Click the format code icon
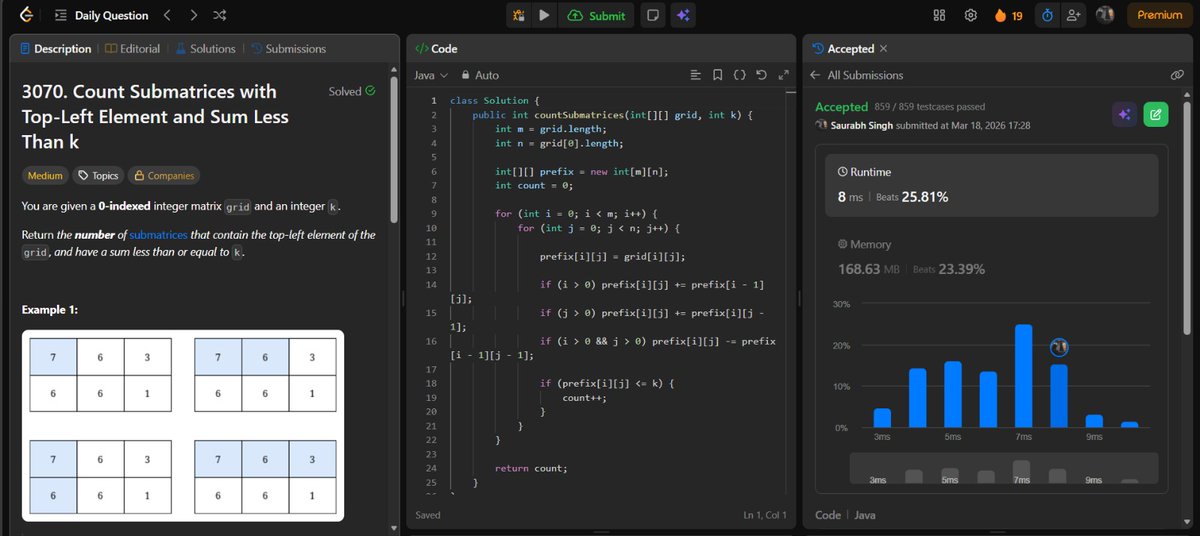Image resolution: width=1200 pixels, height=536 pixels. point(697,75)
